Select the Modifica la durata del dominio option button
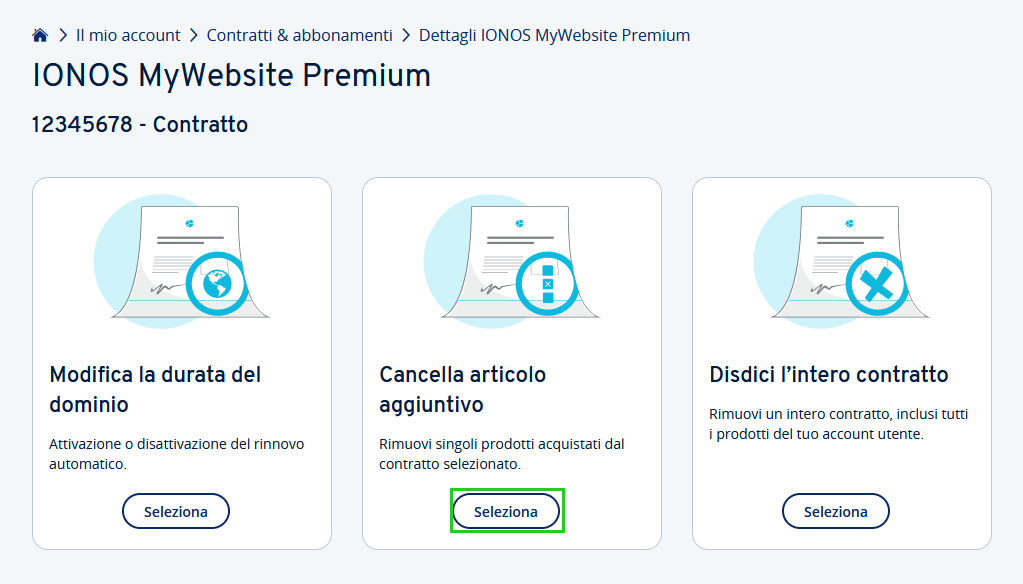Screen dimensions: 1023x584 click(176, 511)
